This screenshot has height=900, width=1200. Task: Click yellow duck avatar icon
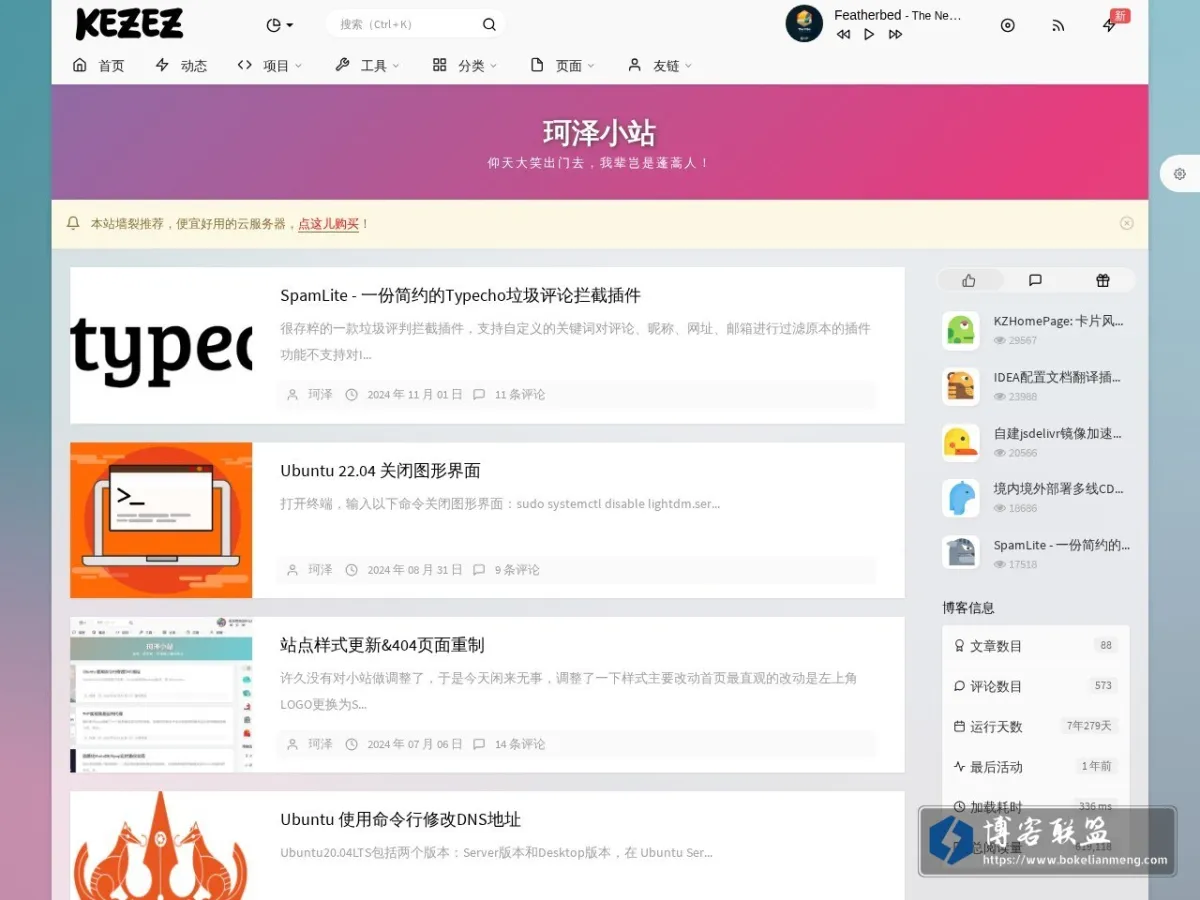click(x=961, y=442)
